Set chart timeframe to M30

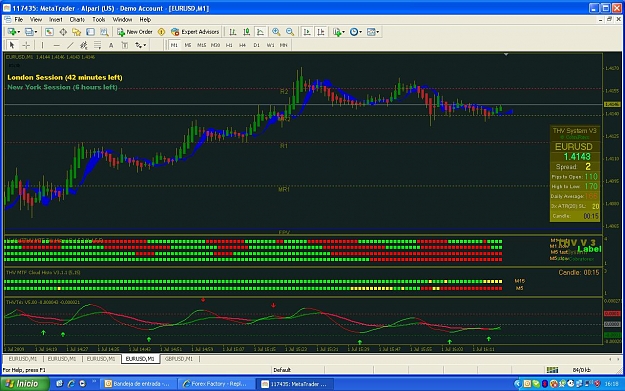(x=215, y=45)
